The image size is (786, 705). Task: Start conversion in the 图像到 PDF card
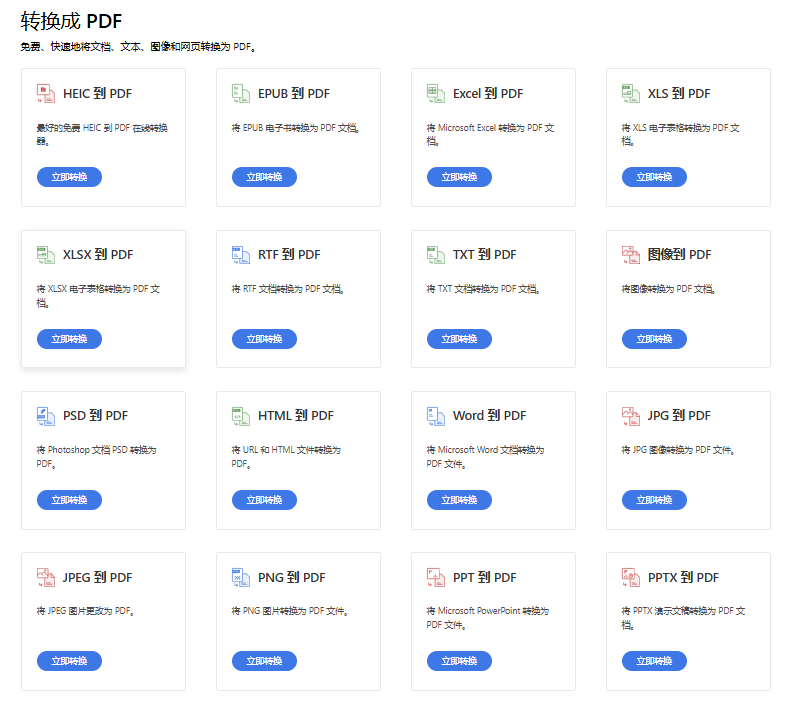pyautogui.click(x=654, y=339)
